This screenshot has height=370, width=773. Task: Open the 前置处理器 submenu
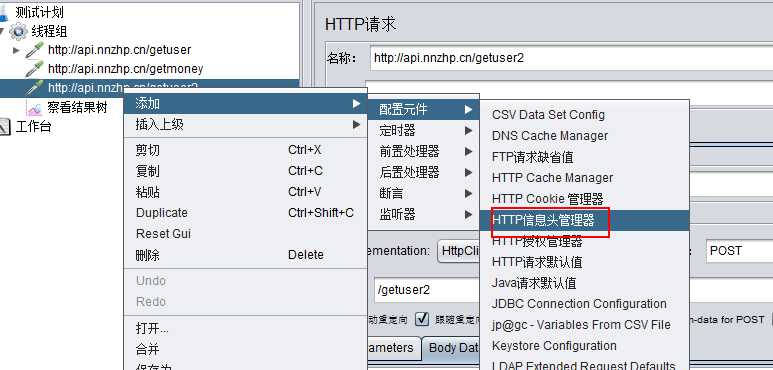click(423, 151)
